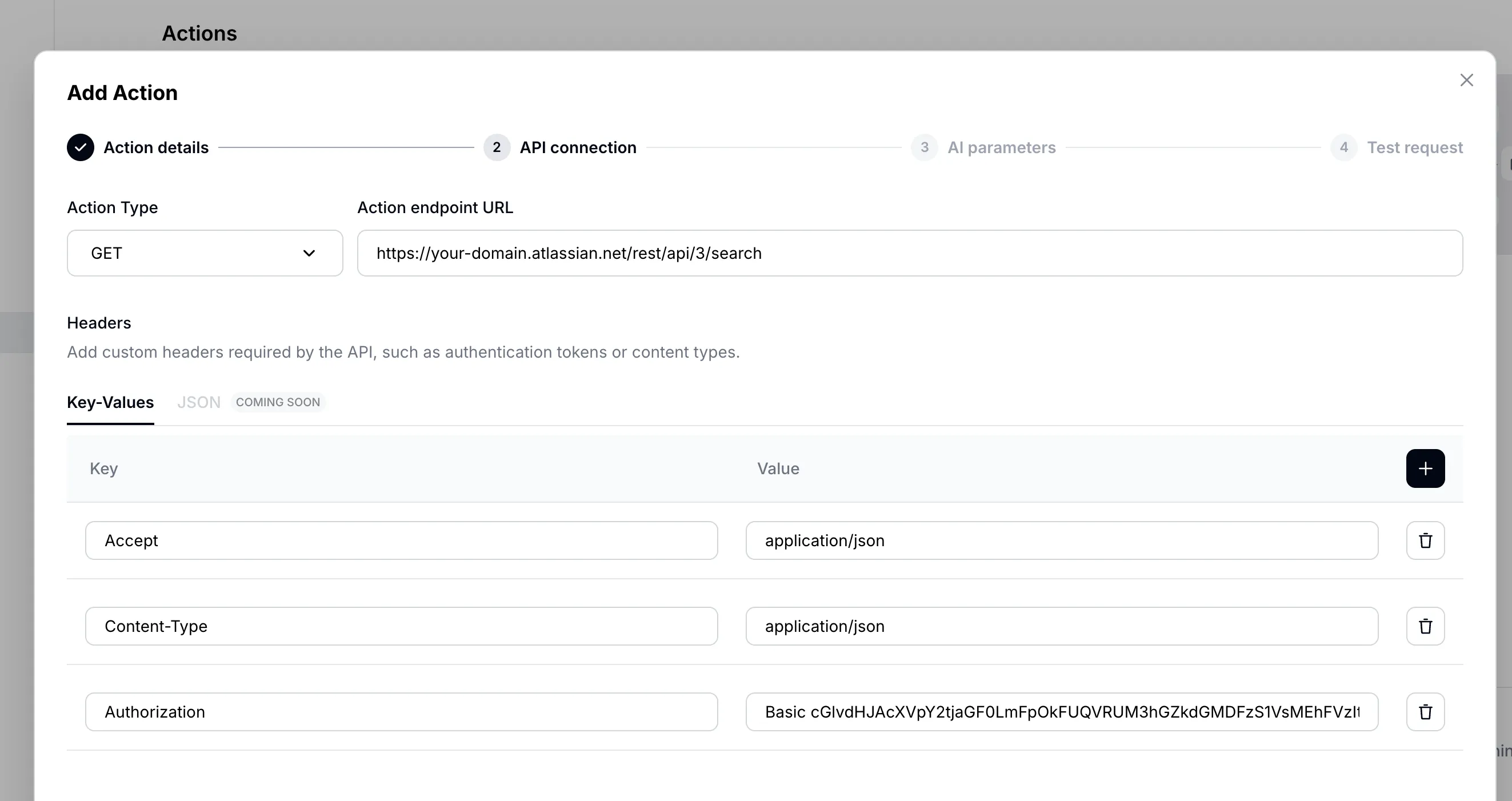Go to the API connection step label
Viewport: 1512px width, 801px height.
point(578,147)
